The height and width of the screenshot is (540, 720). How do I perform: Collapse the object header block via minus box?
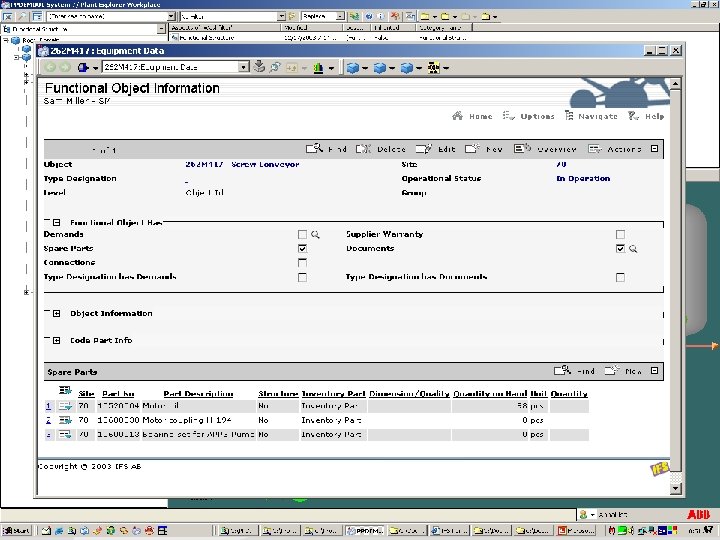tap(655, 149)
